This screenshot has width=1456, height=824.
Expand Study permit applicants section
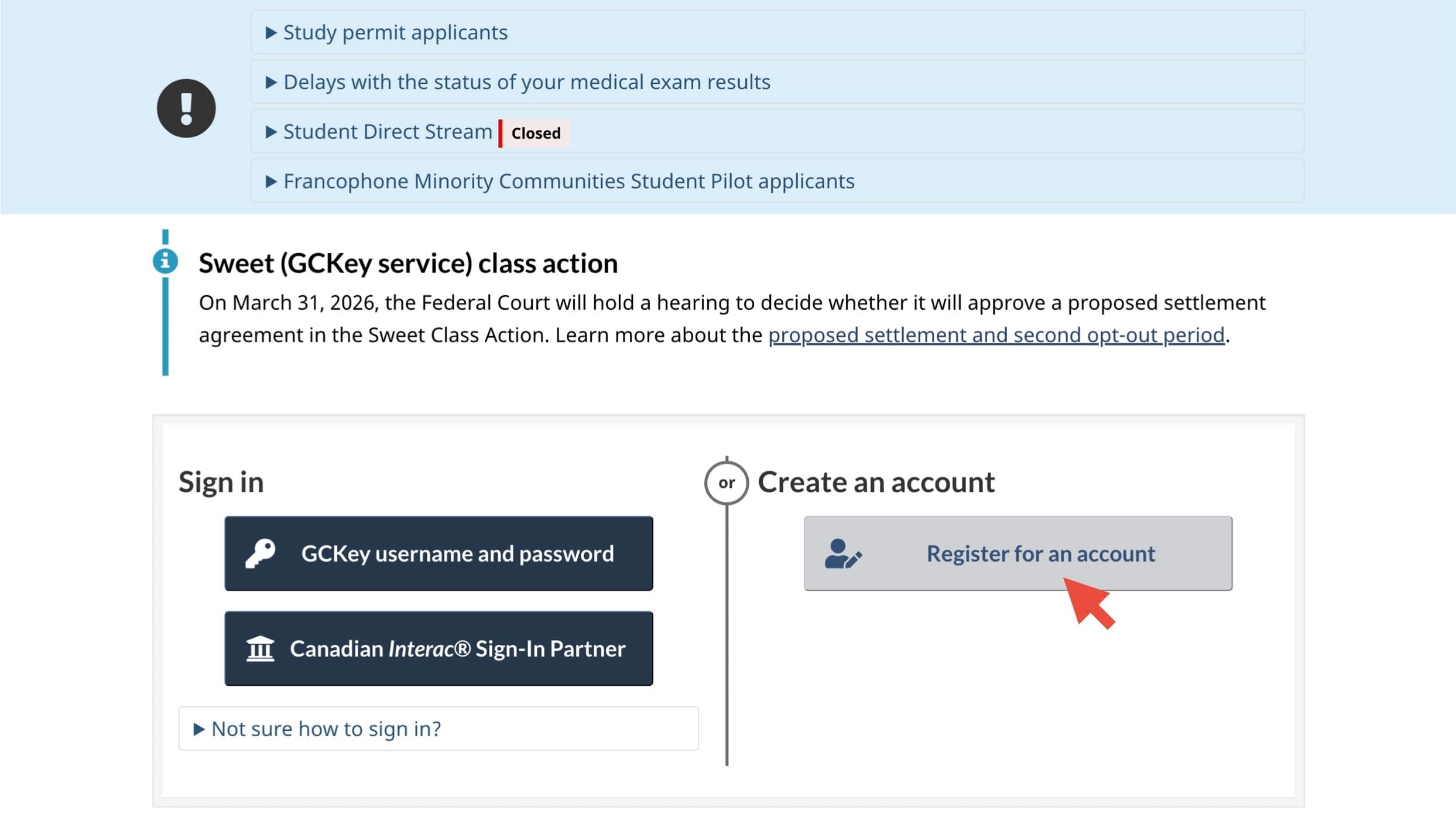point(395,33)
